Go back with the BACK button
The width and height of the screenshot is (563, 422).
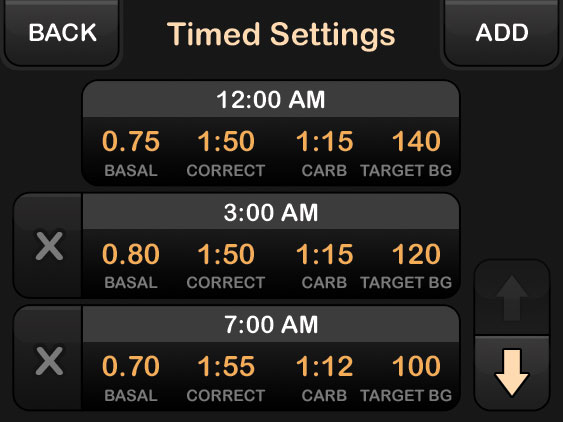click(62, 32)
